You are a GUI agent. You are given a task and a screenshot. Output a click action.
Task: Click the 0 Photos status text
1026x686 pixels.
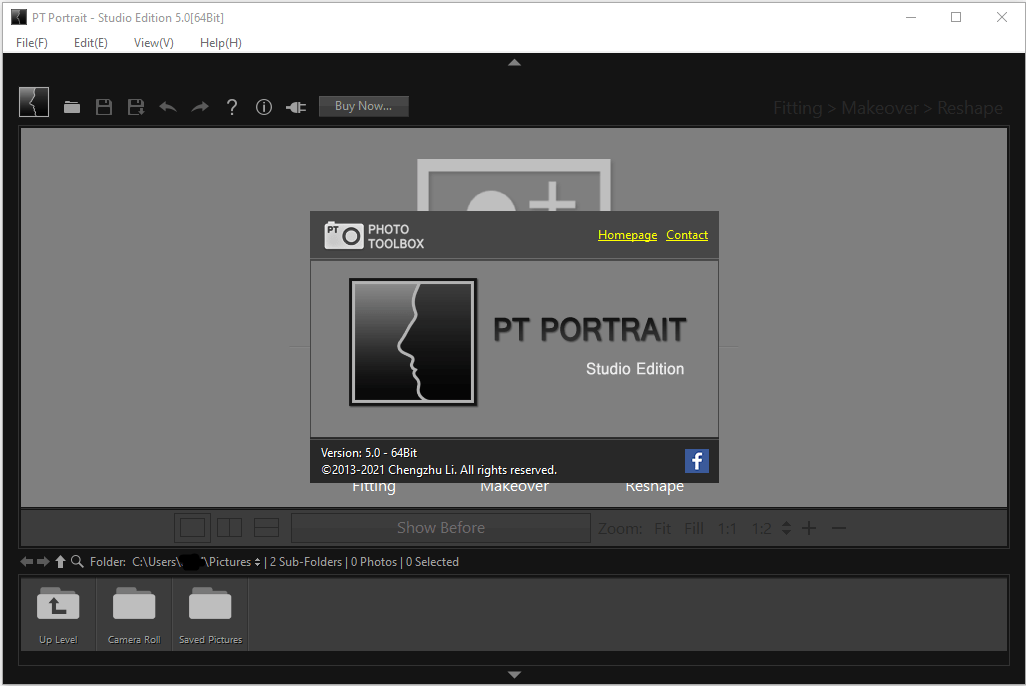(x=374, y=562)
